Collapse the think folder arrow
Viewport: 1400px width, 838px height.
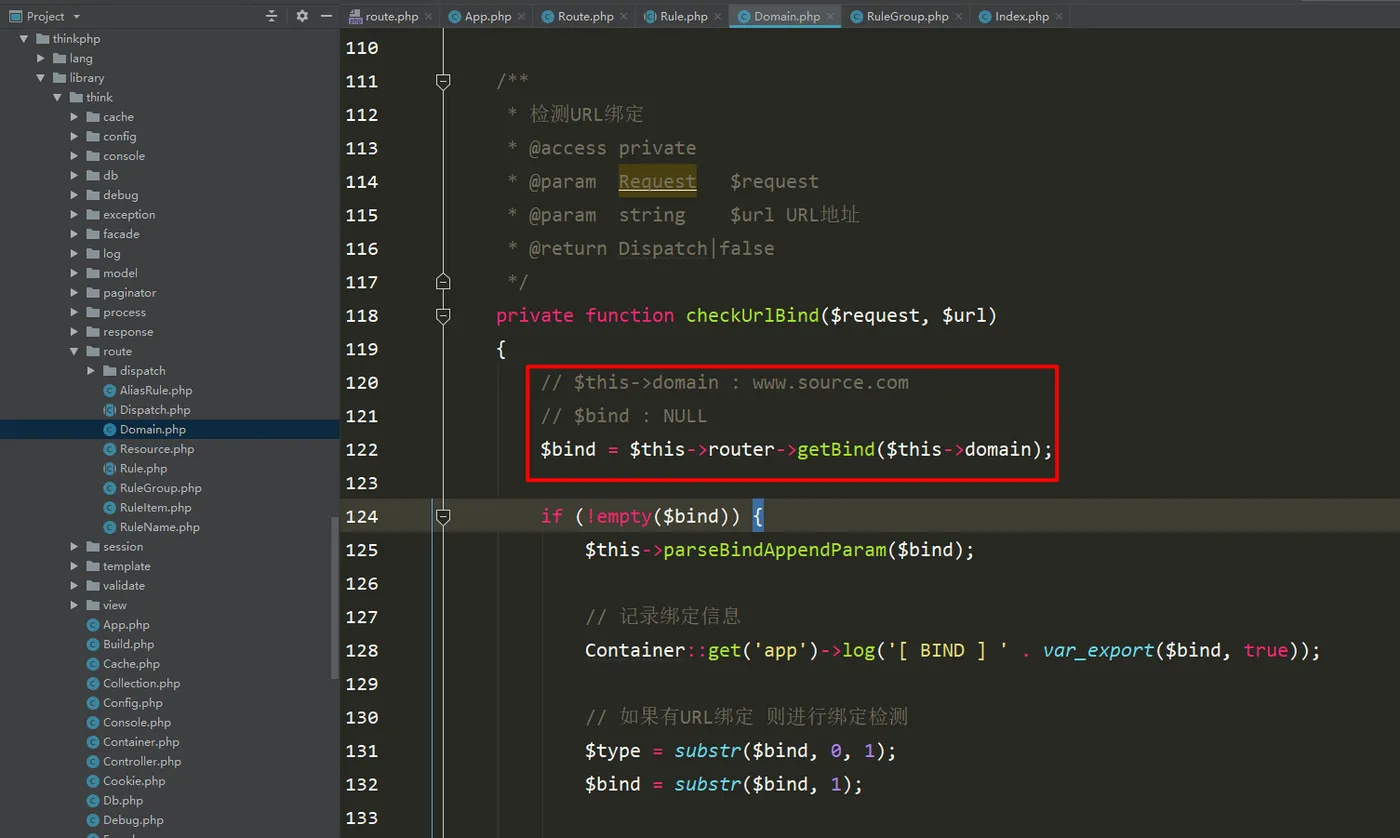pyautogui.click(x=58, y=97)
